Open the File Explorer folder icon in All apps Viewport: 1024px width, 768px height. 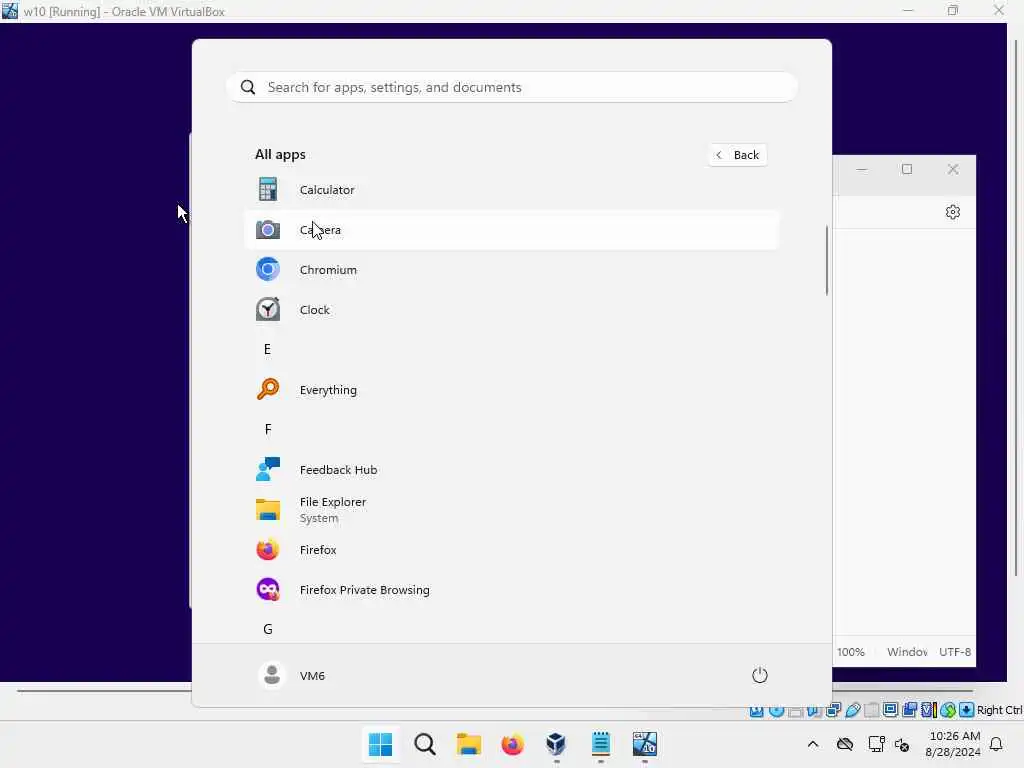(x=268, y=509)
